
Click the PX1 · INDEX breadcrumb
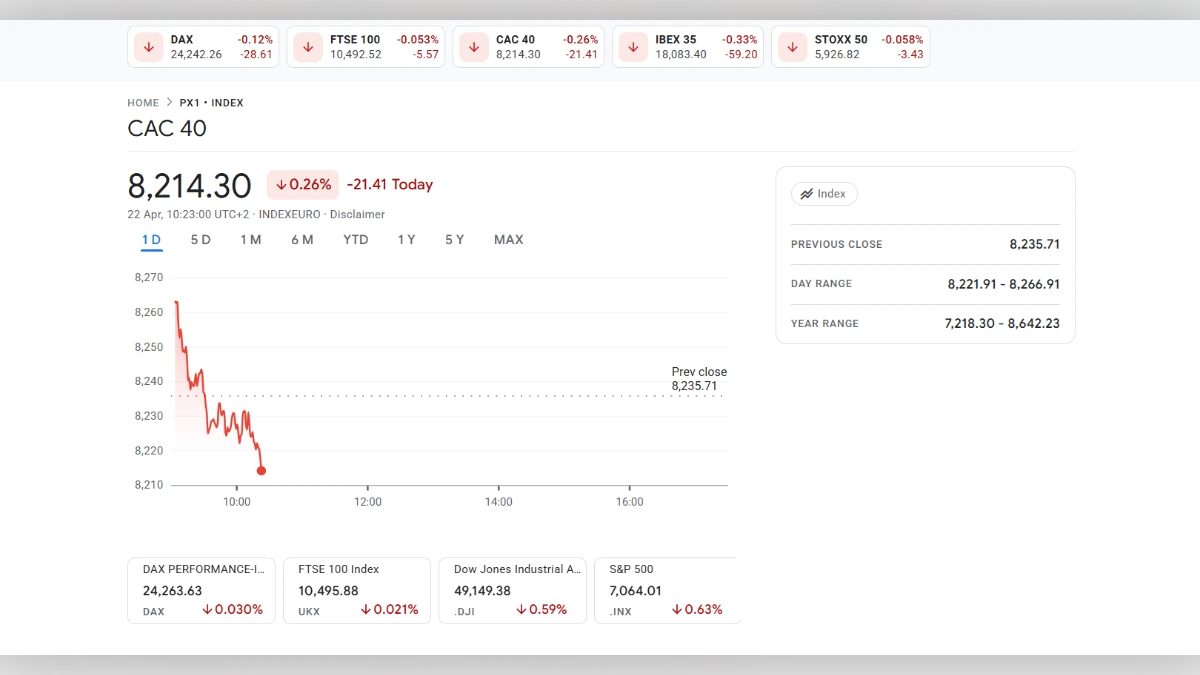(213, 102)
